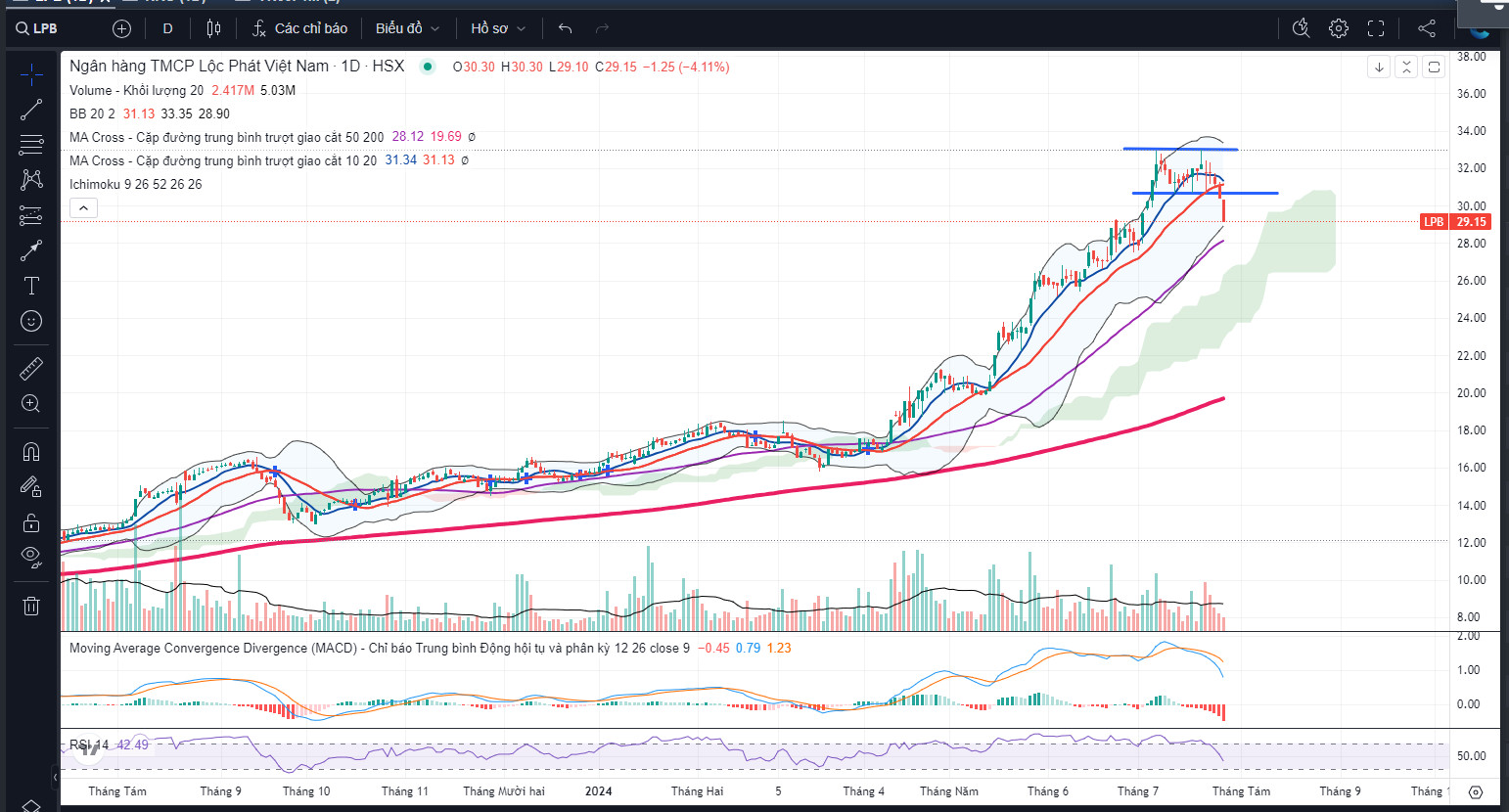Image resolution: width=1509 pixels, height=812 pixels.
Task: Click the 30.00 price scale label
Action: point(1471,205)
